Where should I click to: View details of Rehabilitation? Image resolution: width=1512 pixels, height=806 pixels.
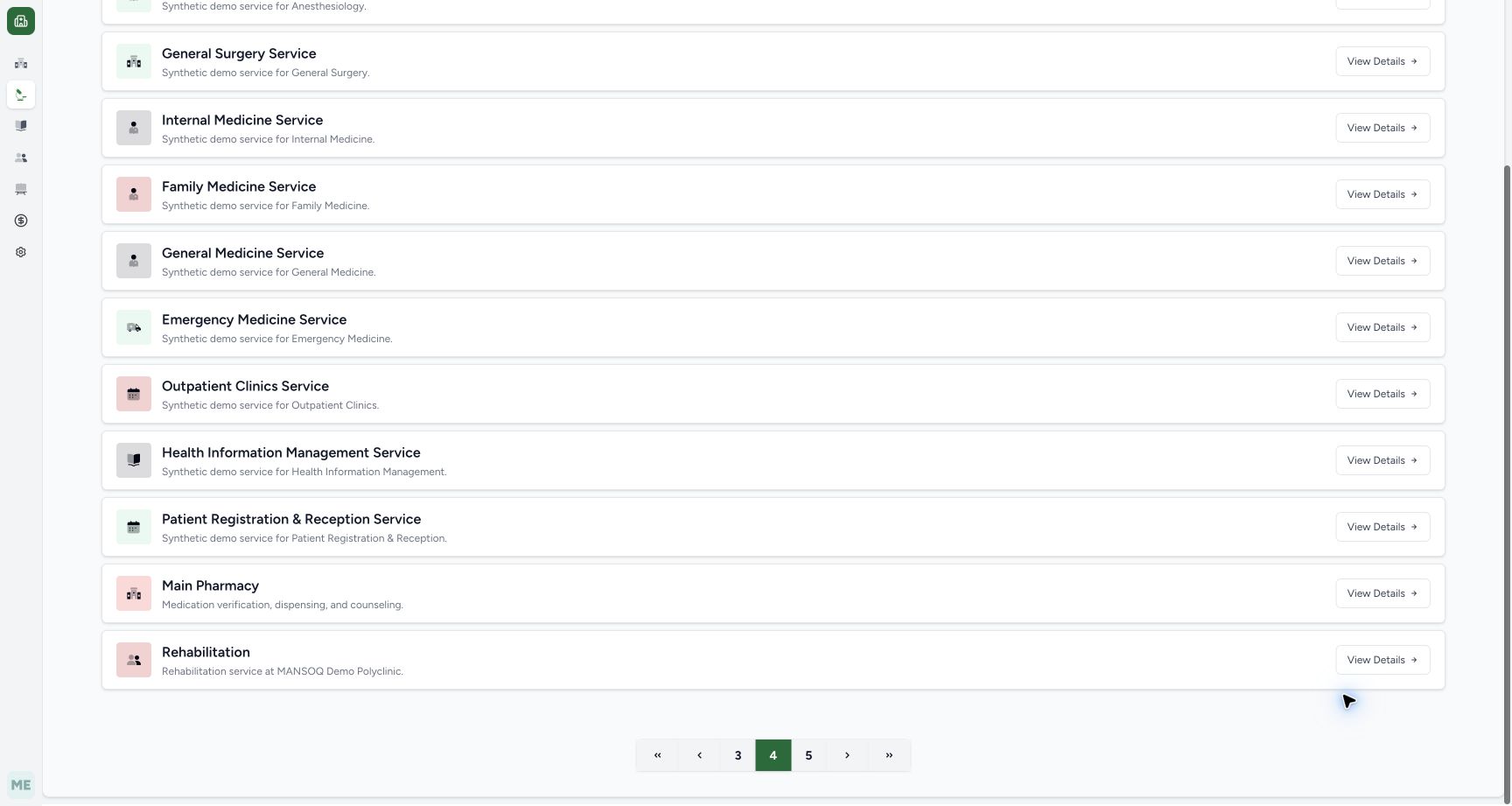tap(1382, 660)
